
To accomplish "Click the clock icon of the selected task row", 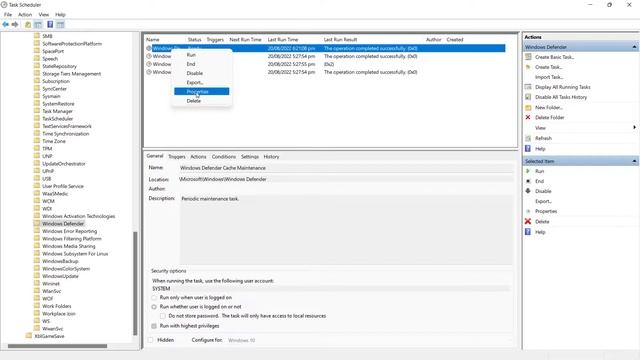I will (x=149, y=48).
